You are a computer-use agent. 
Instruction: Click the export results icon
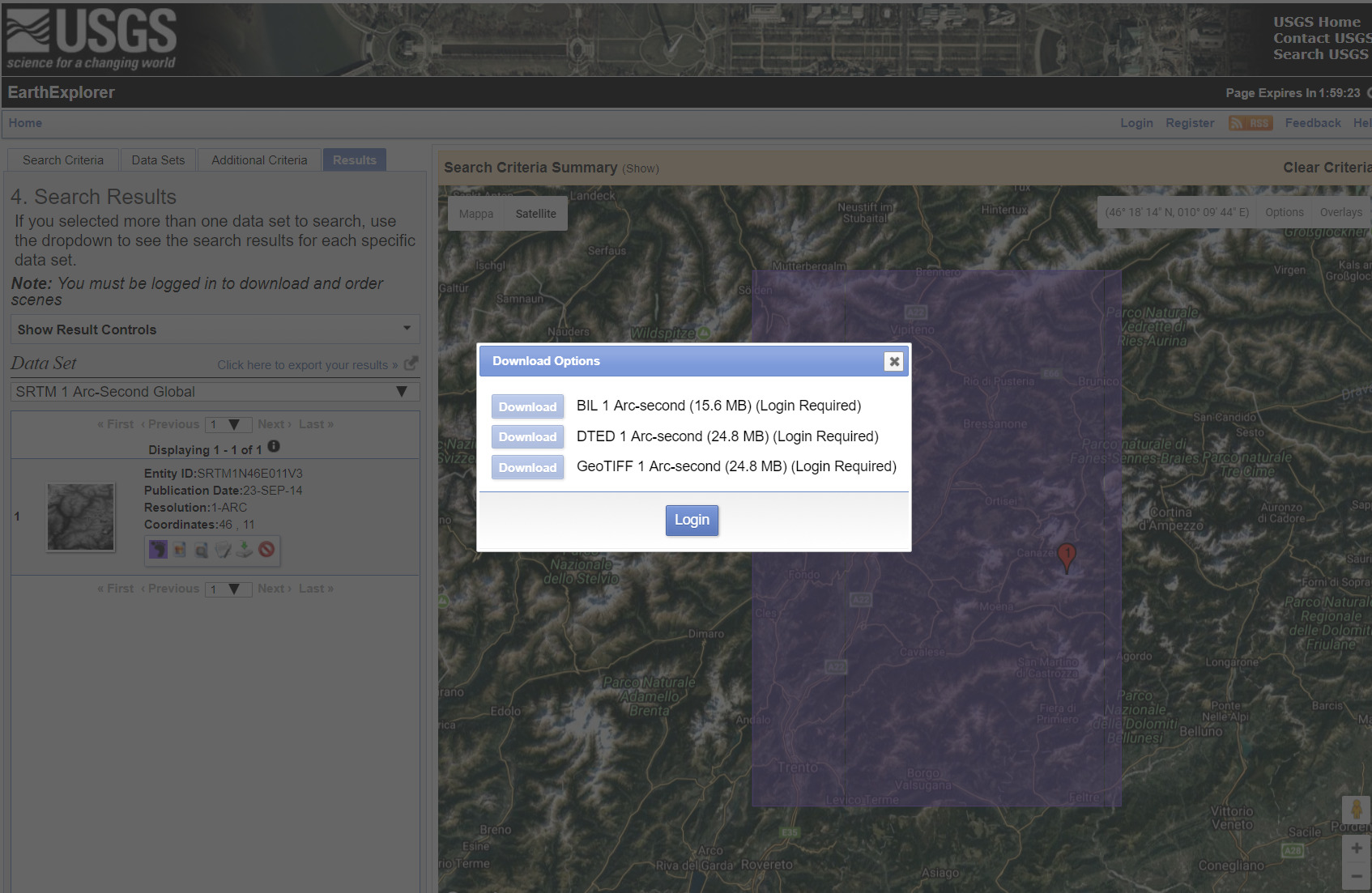[411, 364]
